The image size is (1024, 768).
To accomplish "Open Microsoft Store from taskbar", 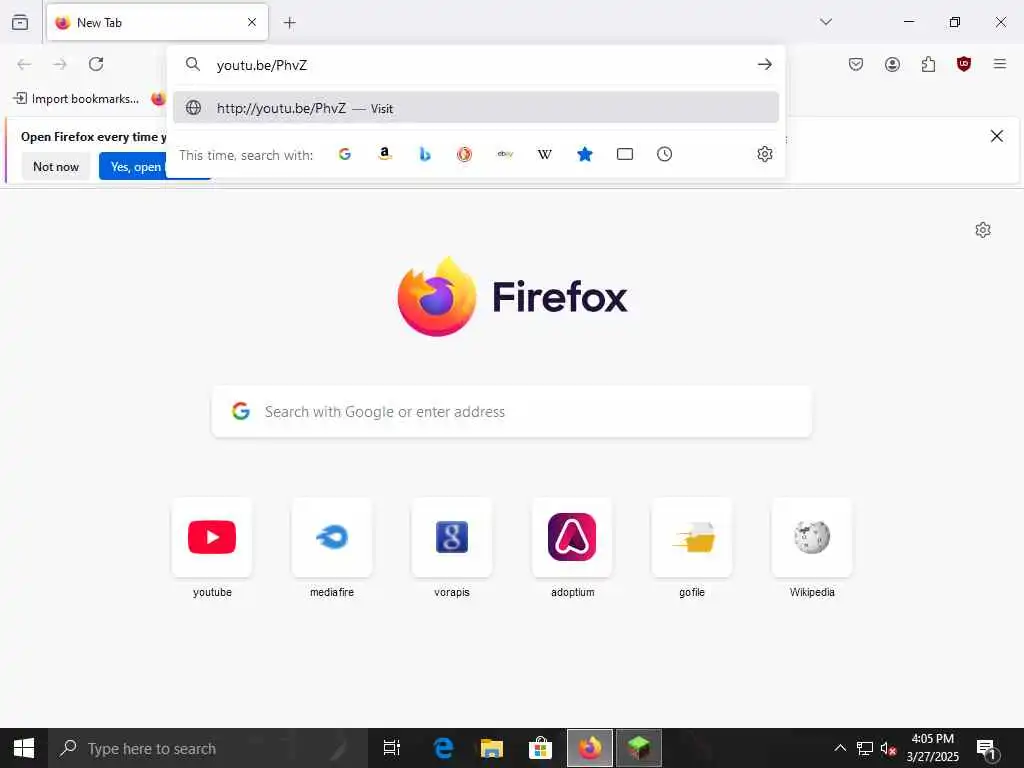I will point(541,748).
